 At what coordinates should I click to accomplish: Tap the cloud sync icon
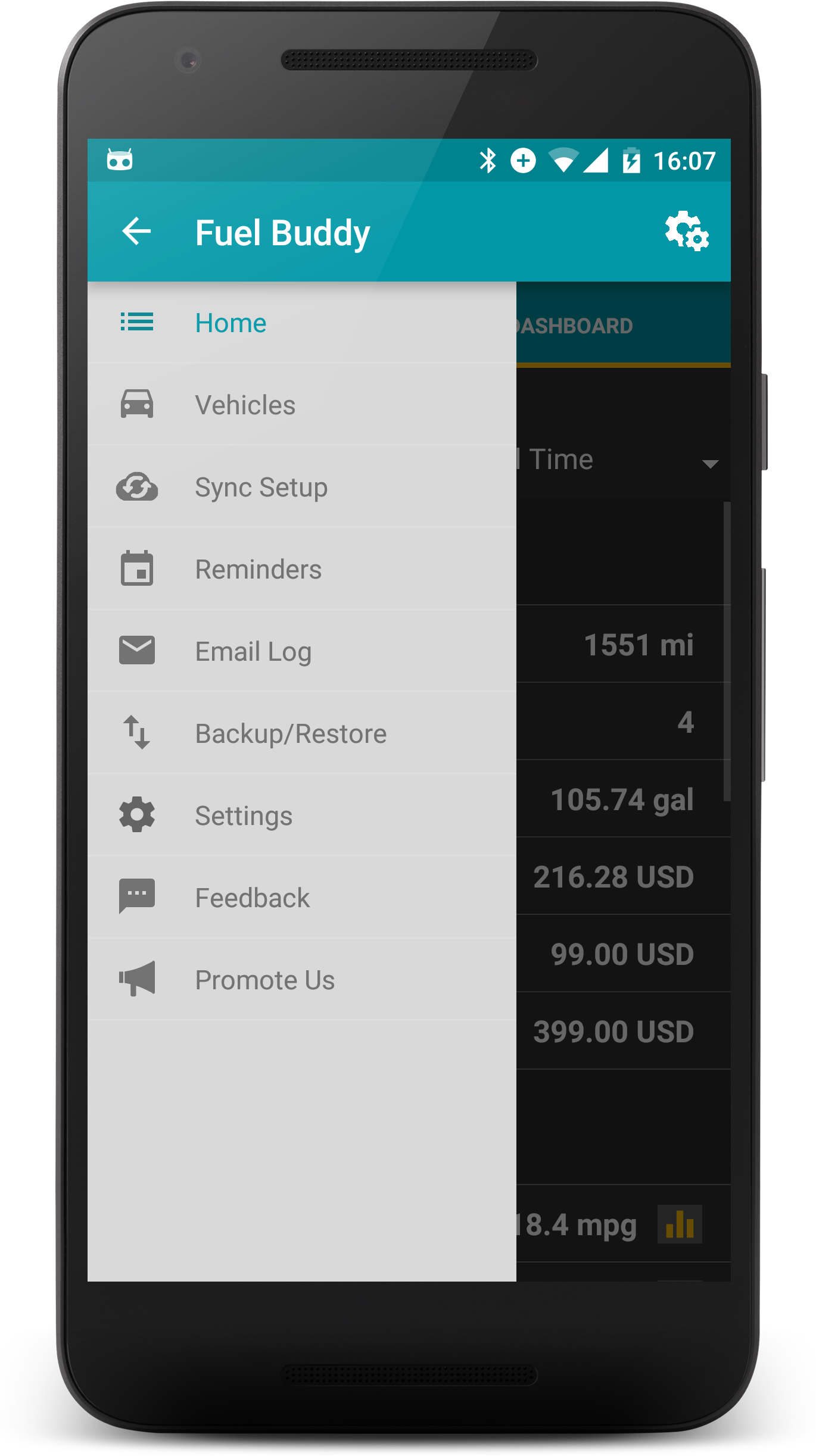click(x=137, y=487)
